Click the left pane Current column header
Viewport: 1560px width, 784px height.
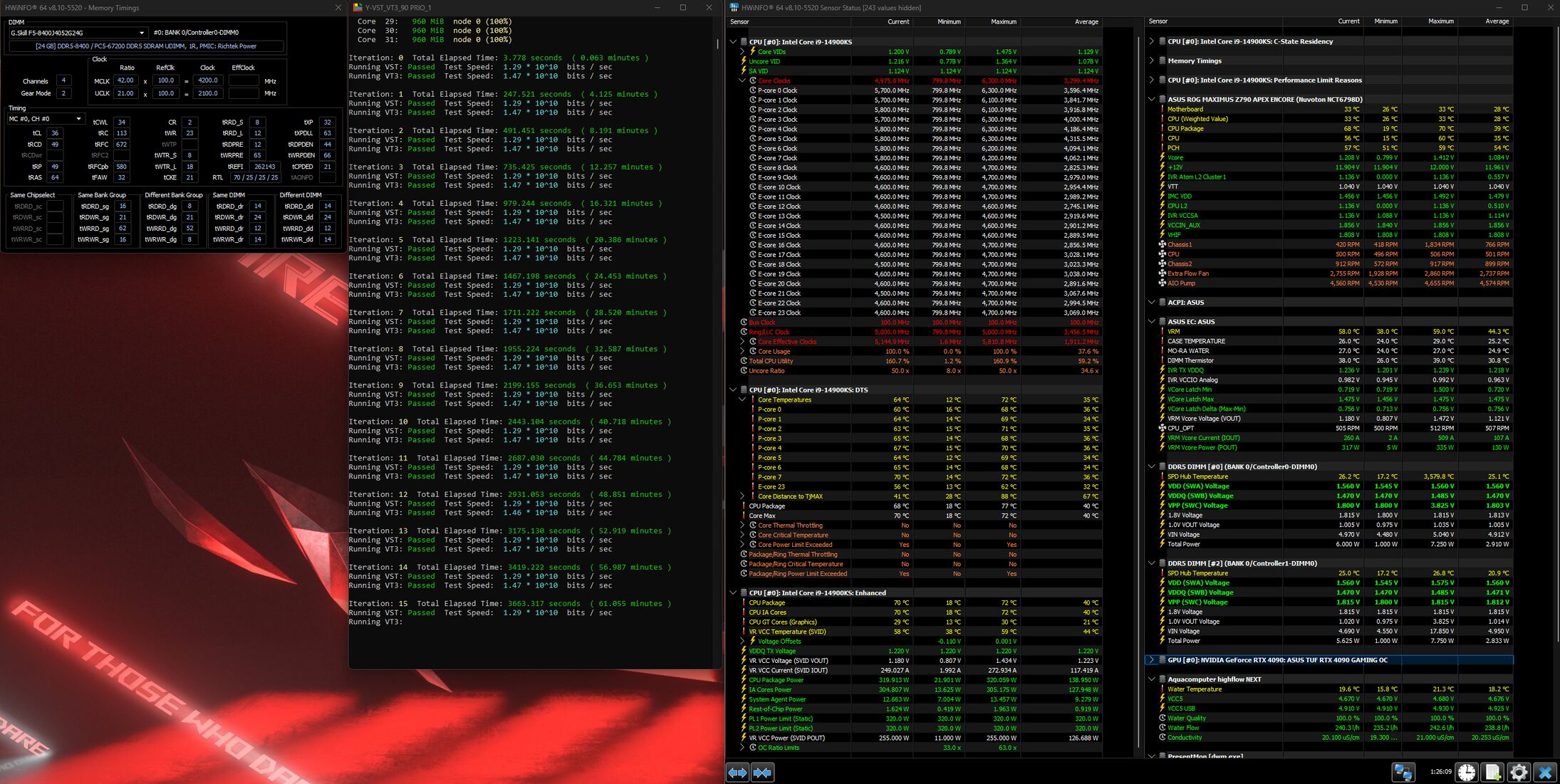click(882, 21)
